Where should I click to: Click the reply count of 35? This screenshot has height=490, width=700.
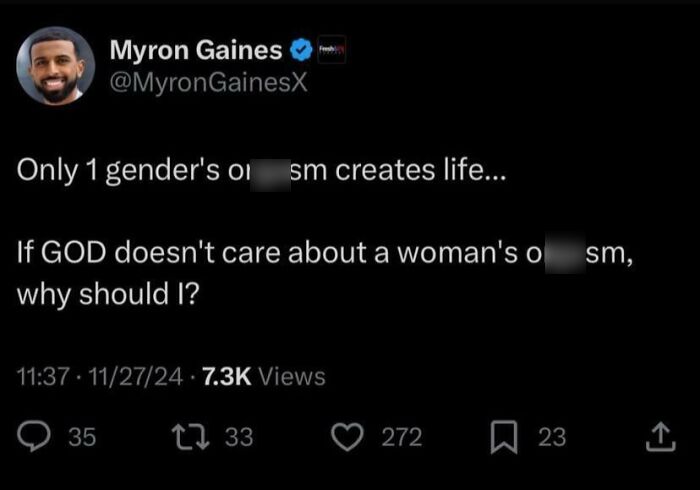tap(81, 437)
